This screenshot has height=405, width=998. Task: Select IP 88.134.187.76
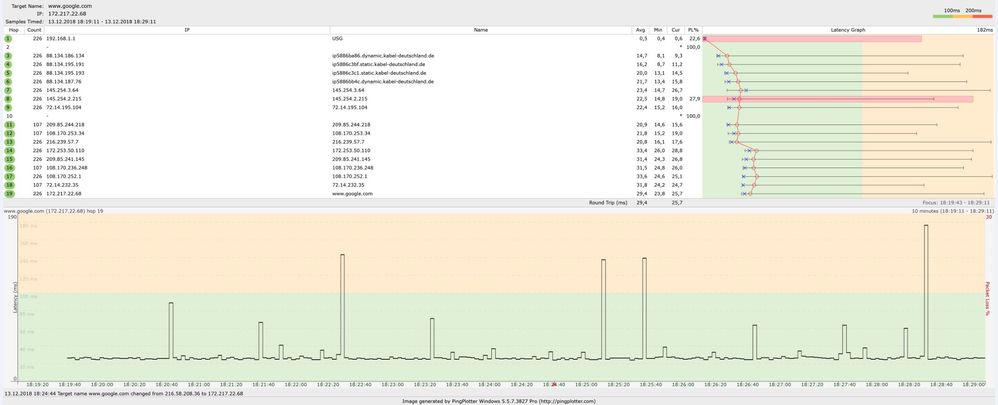pos(64,82)
